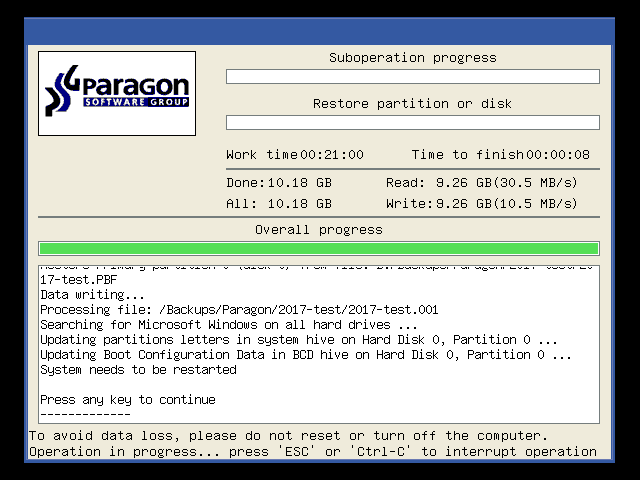Click the green Overall progress bar
The image size is (640, 480).
click(318, 248)
